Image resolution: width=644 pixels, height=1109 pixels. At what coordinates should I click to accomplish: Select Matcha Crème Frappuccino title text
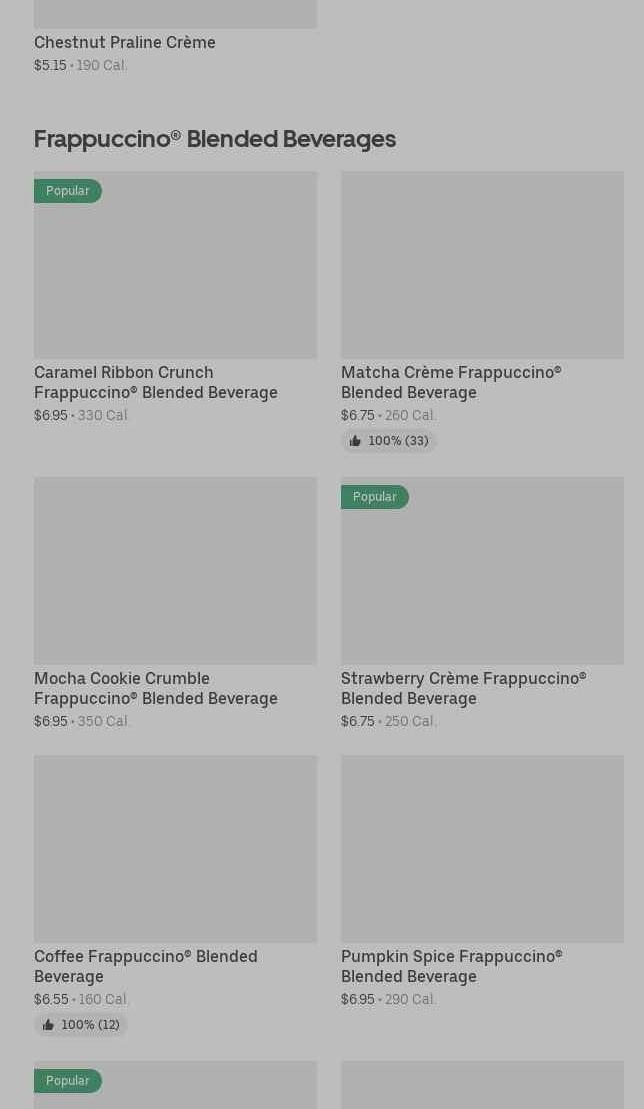click(x=450, y=382)
